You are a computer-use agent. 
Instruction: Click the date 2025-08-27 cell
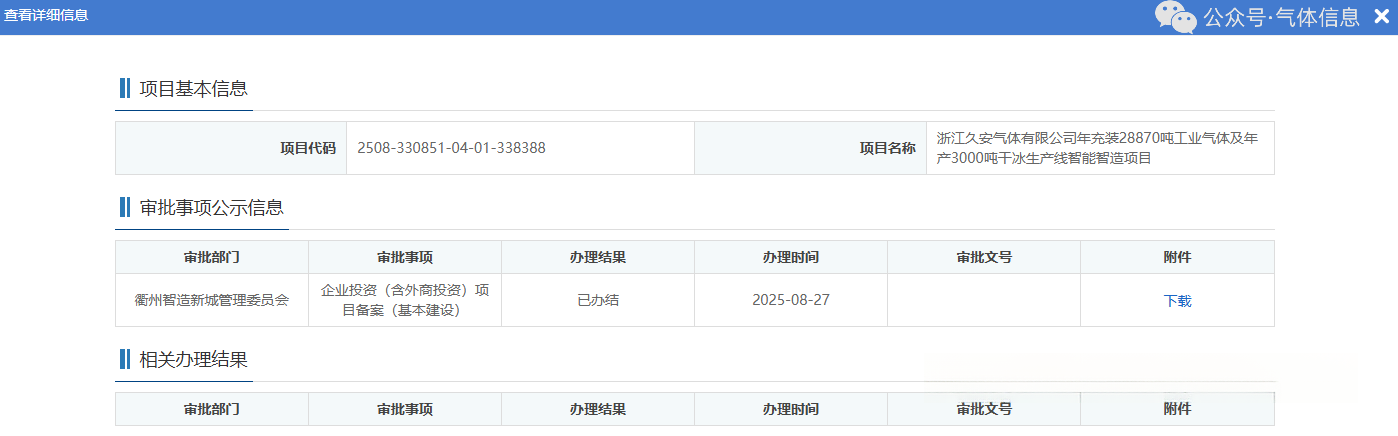tap(791, 300)
